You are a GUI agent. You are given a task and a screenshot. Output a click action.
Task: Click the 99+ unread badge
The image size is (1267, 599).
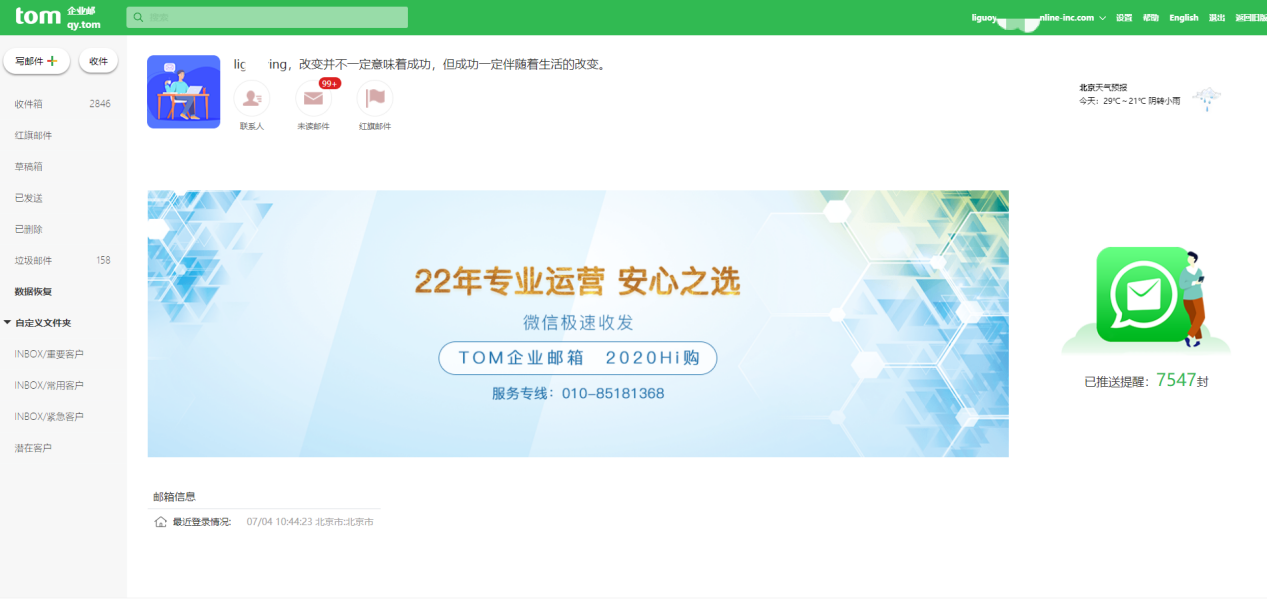(330, 83)
